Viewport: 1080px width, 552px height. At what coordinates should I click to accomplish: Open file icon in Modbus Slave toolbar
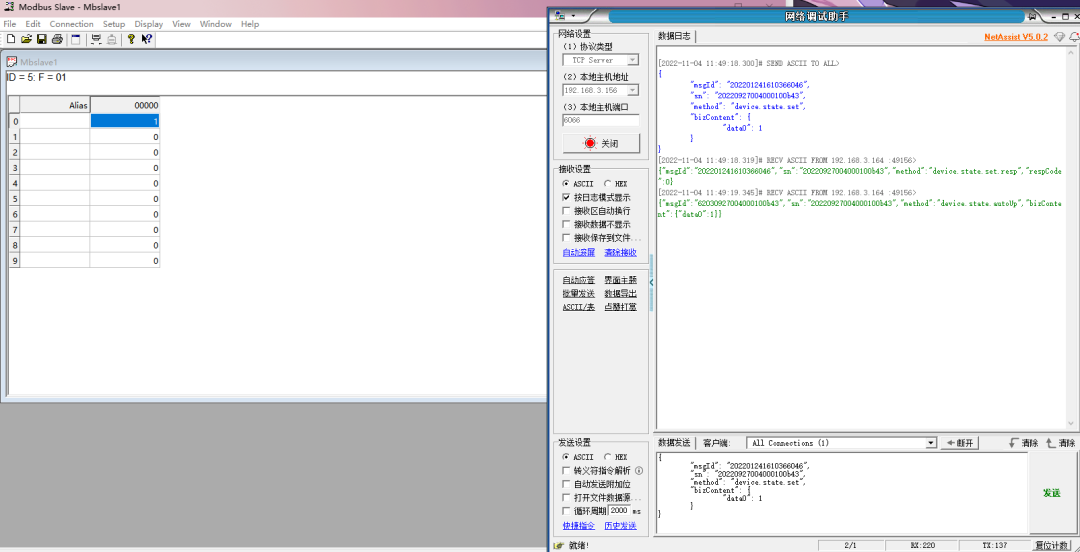(26, 39)
